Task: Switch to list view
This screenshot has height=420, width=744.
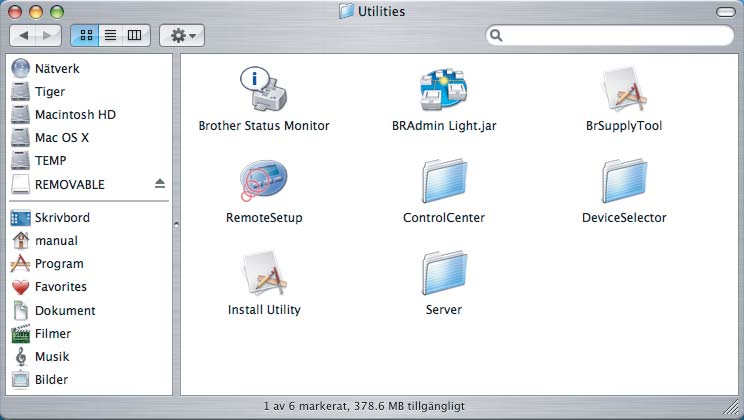Action: [111, 35]
